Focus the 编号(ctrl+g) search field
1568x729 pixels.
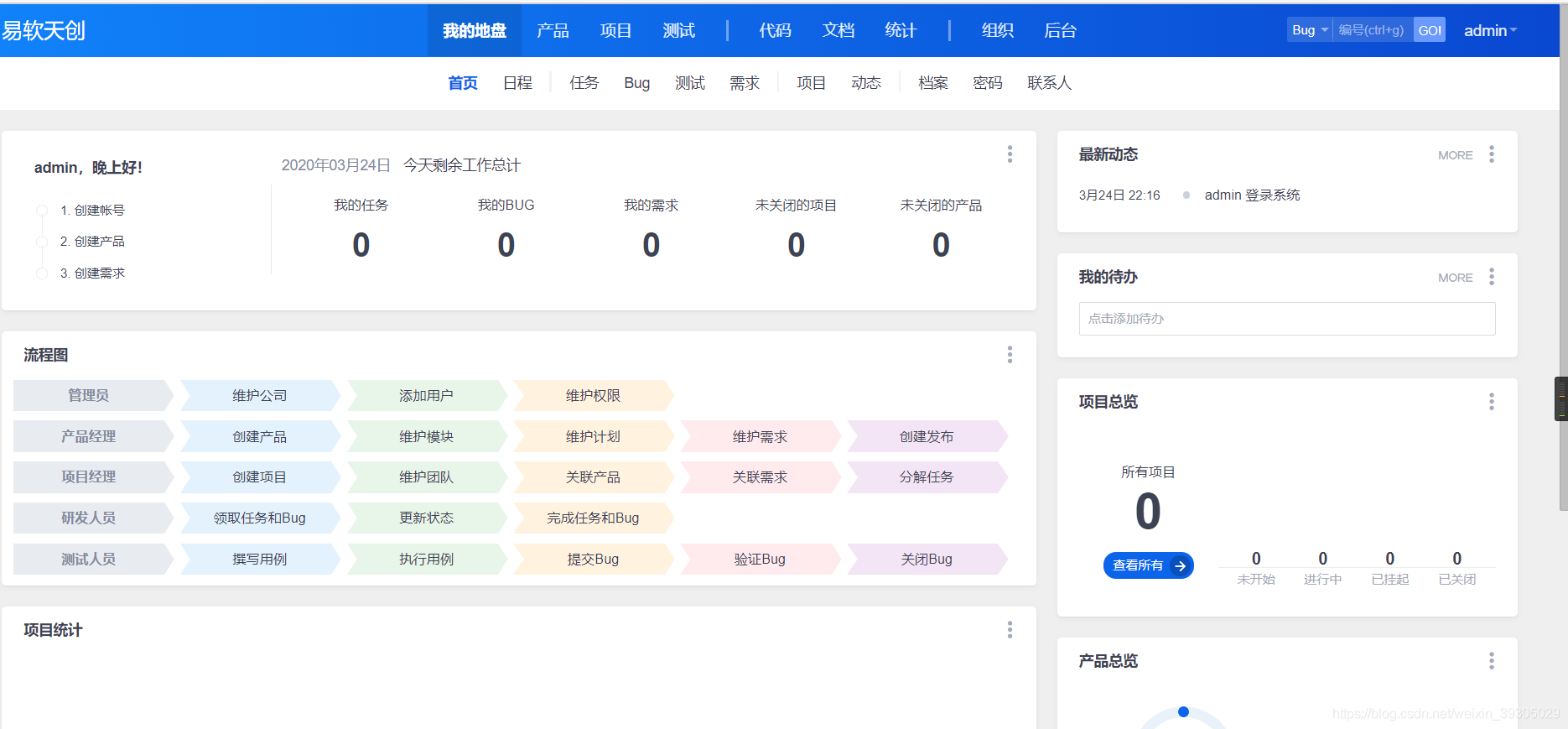coord(1373,30)
